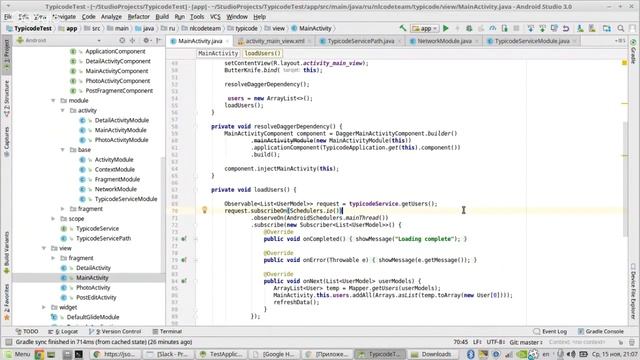Click the Git: master branch widget
Screen dimensions: 640x360
point(526,342)
